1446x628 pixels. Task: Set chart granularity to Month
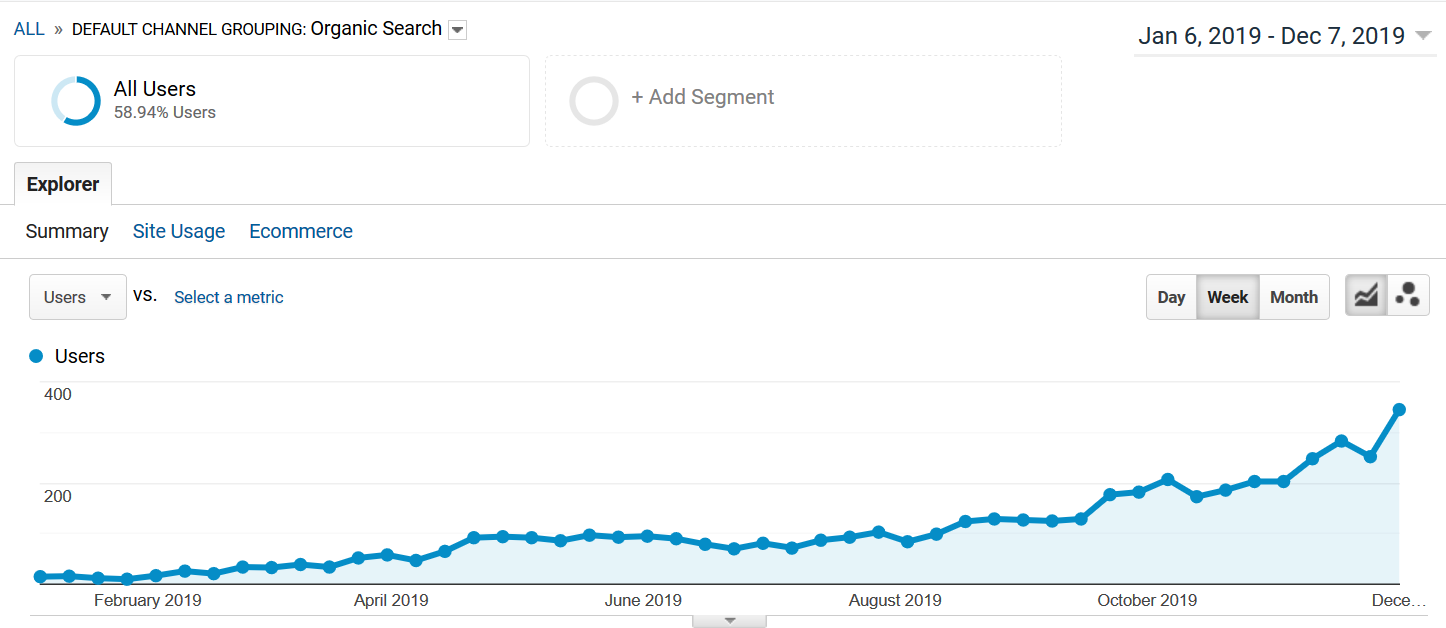[1293, 297]
